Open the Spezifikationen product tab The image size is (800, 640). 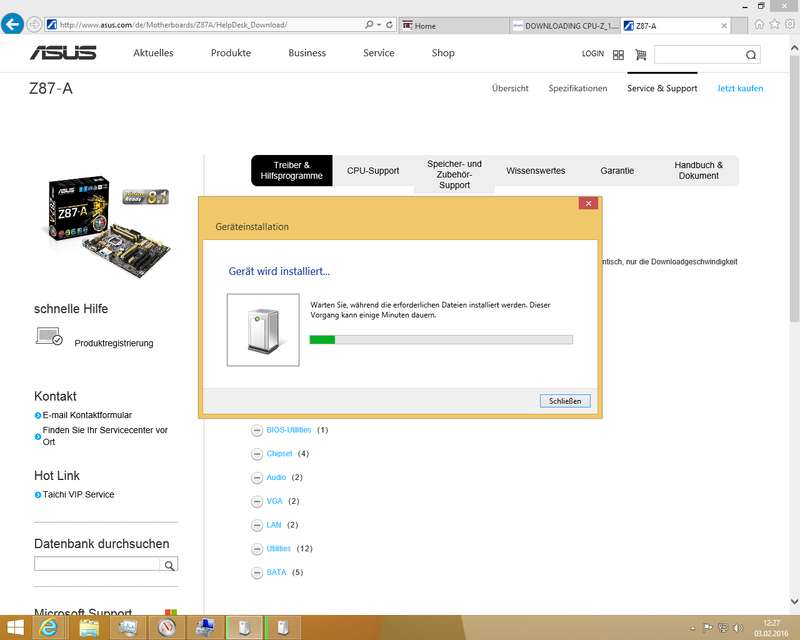tap(578, 88)
